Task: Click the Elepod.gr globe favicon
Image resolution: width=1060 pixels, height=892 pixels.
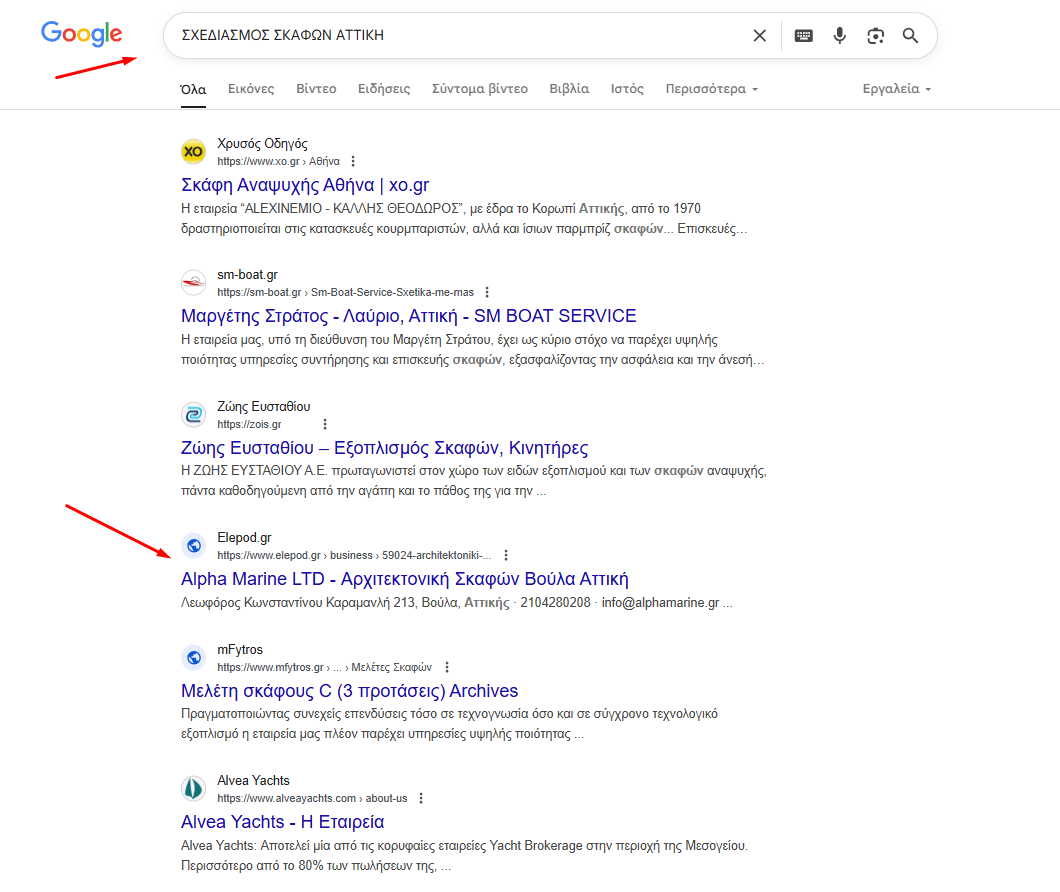Action: (193, 546)
